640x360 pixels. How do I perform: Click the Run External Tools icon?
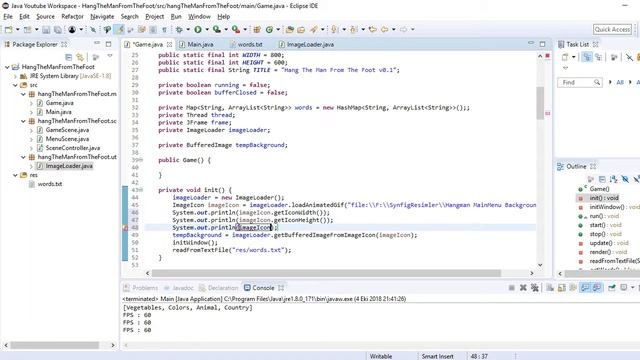(x=236, y=29)
